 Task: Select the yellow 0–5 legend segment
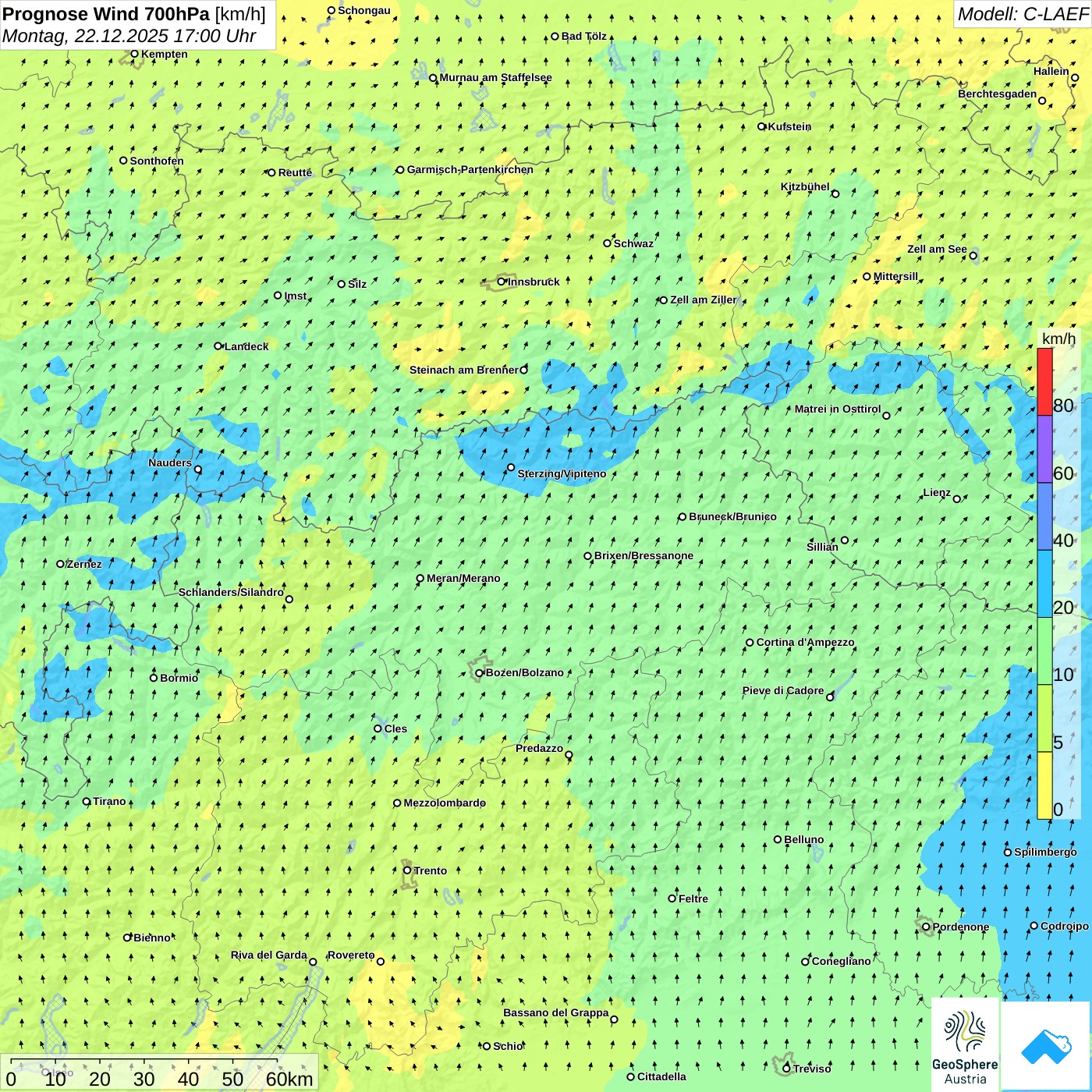pyautogui.click(x=1044, y=785)
